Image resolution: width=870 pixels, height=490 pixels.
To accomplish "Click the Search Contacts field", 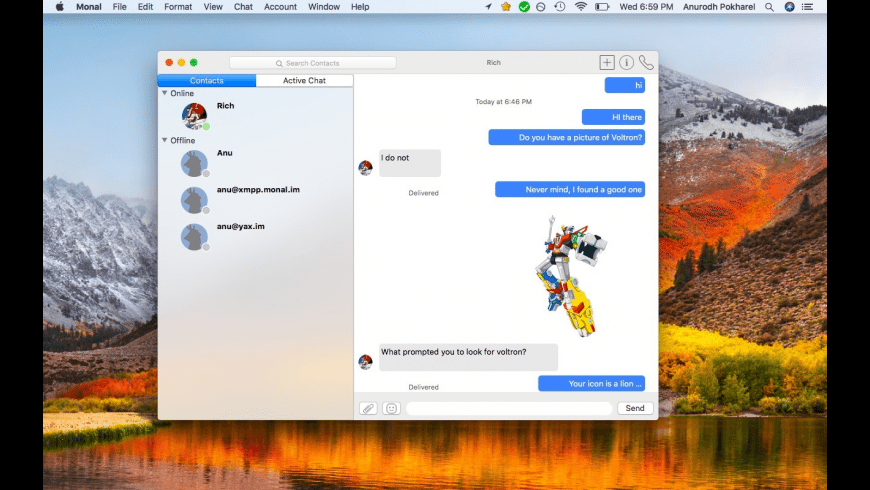I will (312, 63).
